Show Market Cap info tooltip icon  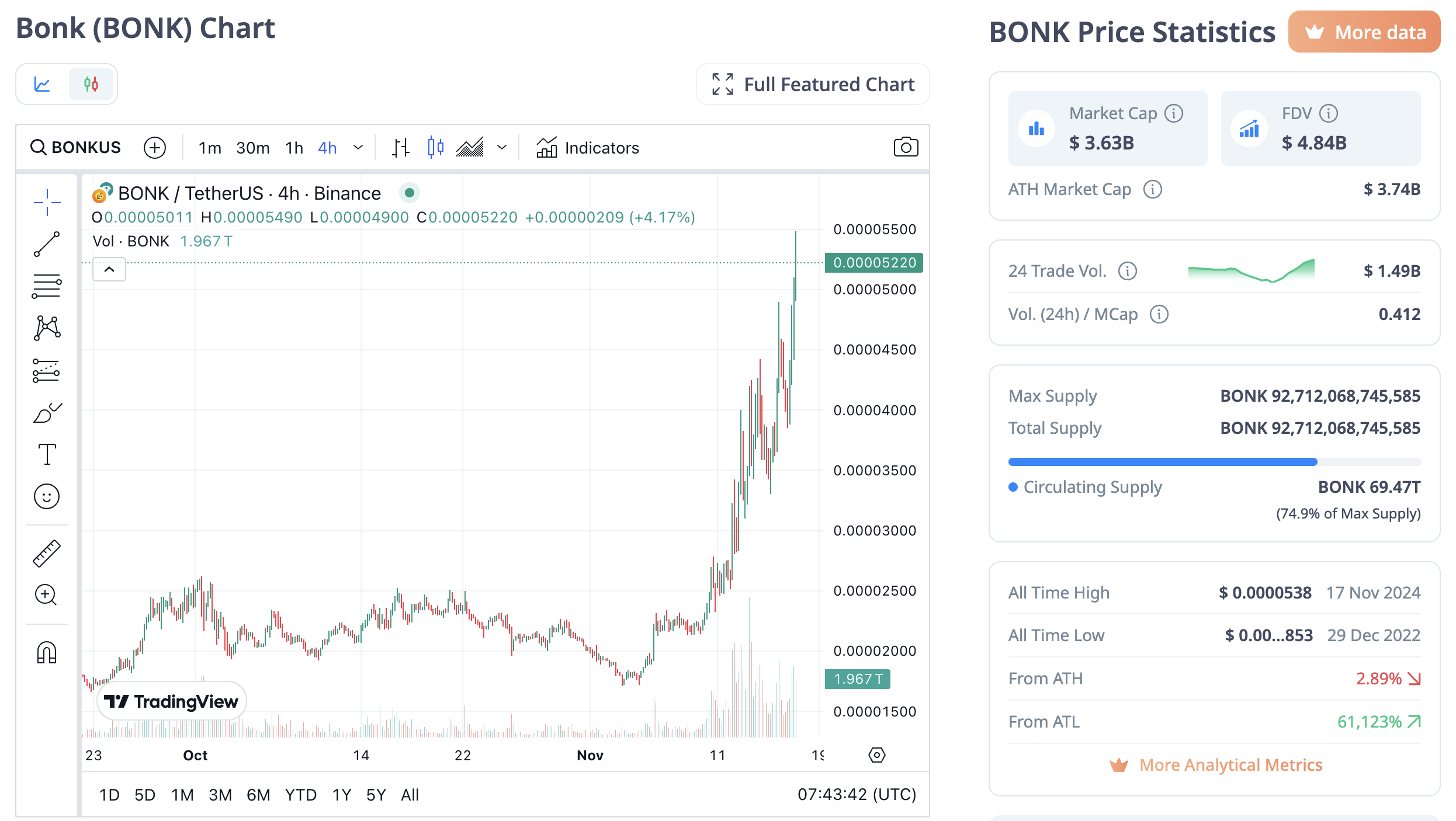[1174, 113]
